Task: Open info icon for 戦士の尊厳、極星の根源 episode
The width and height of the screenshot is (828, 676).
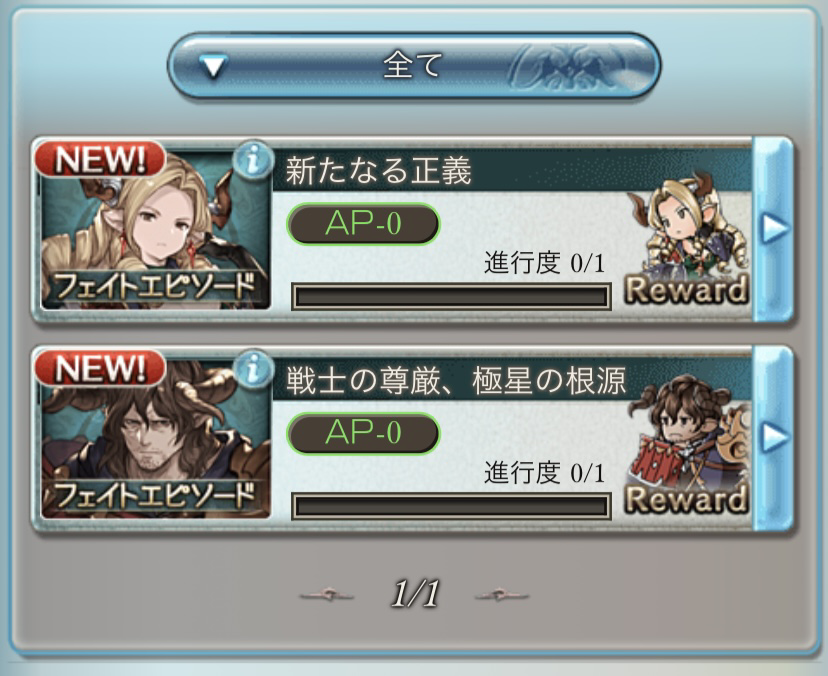Action: pos(253,369)
